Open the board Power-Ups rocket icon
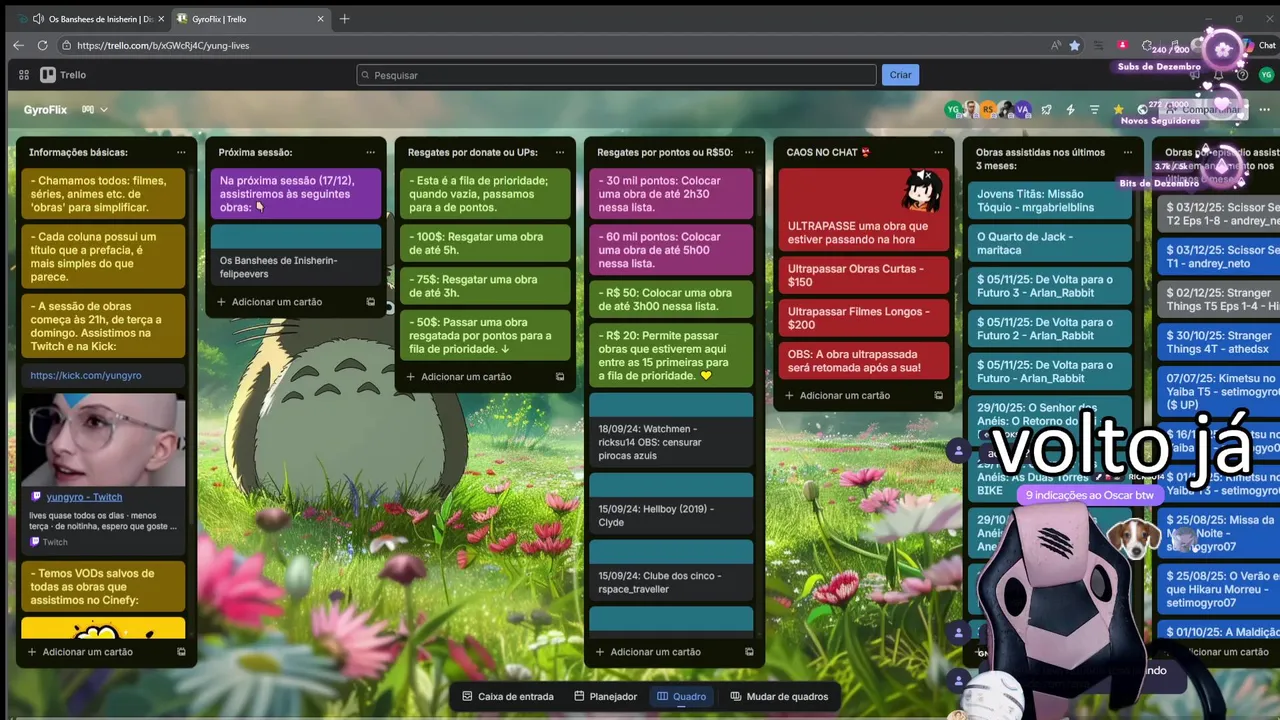Viewport: 1280px width, 720px height. (x=1046, y=110)
